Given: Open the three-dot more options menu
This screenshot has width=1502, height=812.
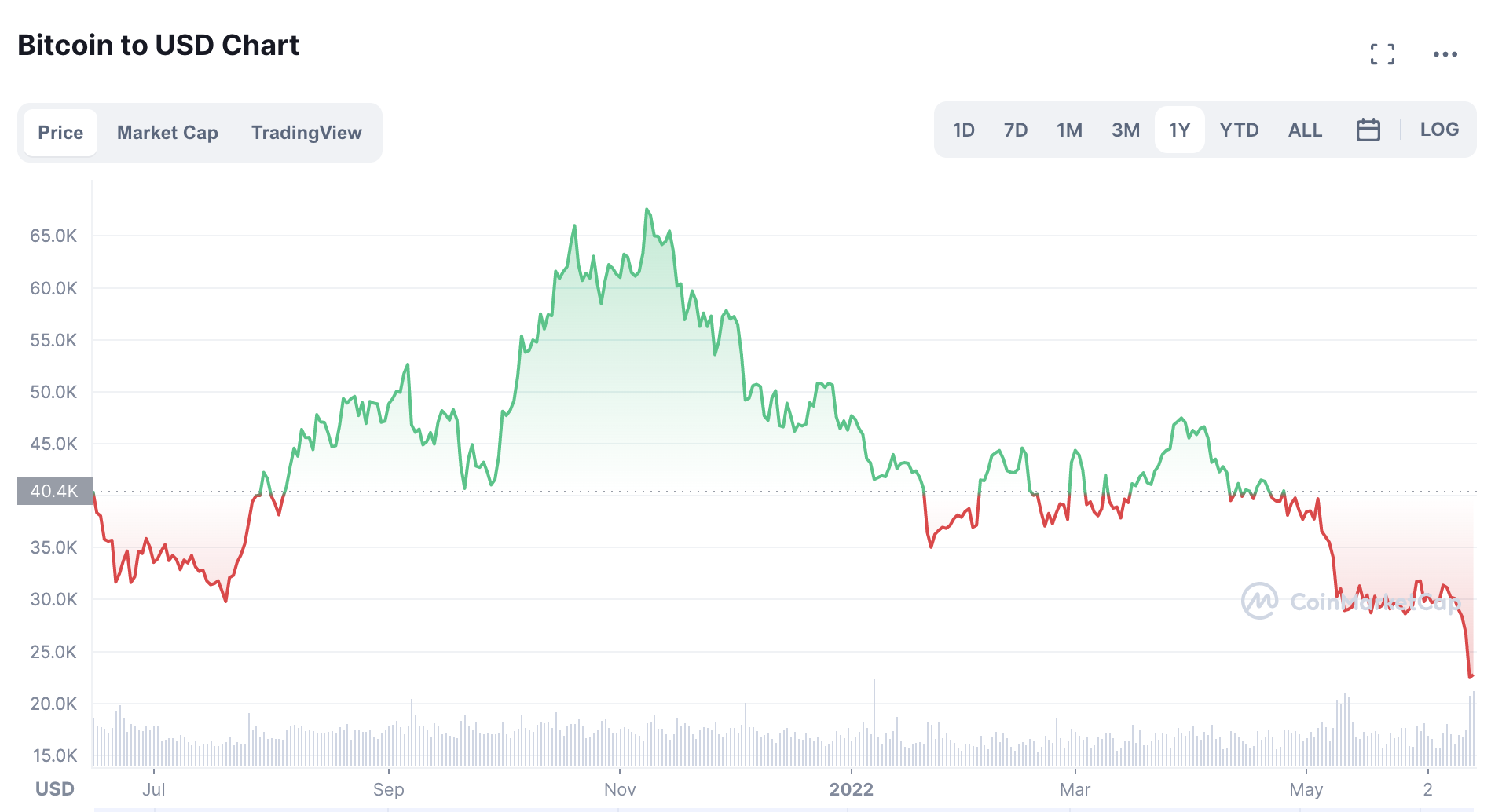Looking at the screenshot, I should pos(1445,54).
